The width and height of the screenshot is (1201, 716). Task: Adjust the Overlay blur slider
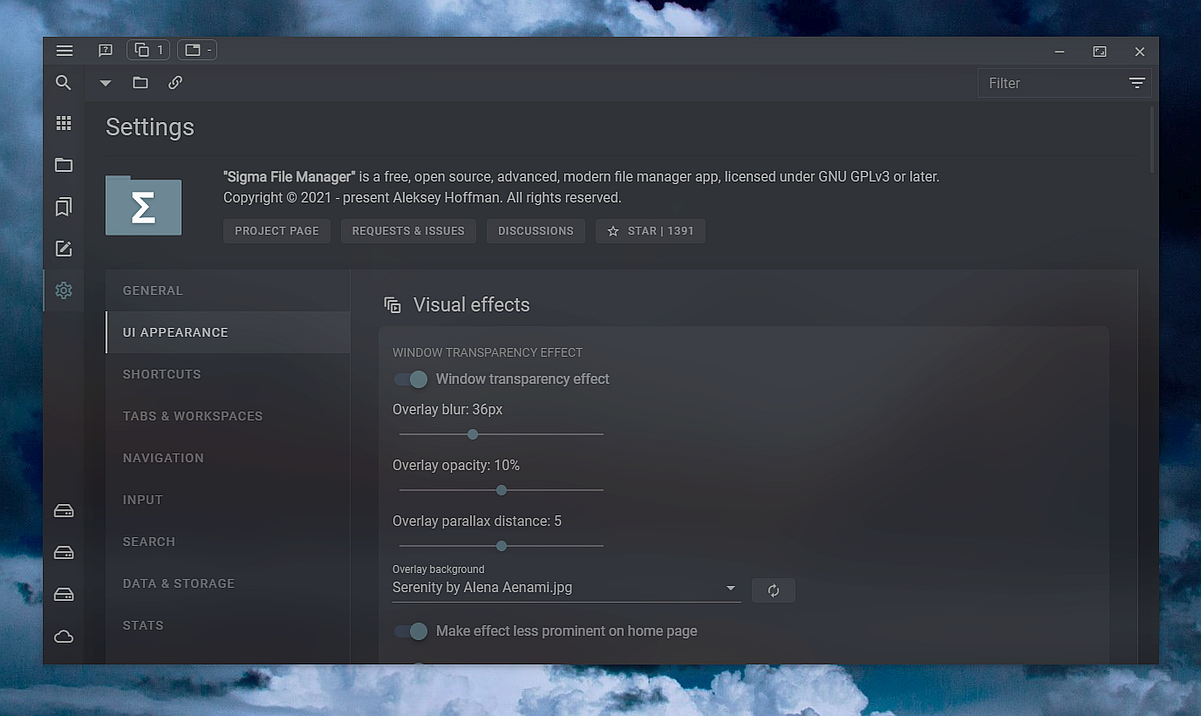click(x=501, y=434)
